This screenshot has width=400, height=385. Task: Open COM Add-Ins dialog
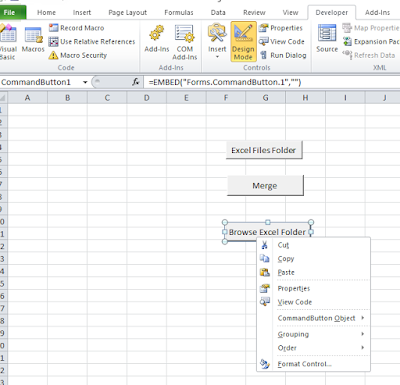pyautogui.click(x=184, y=43)
